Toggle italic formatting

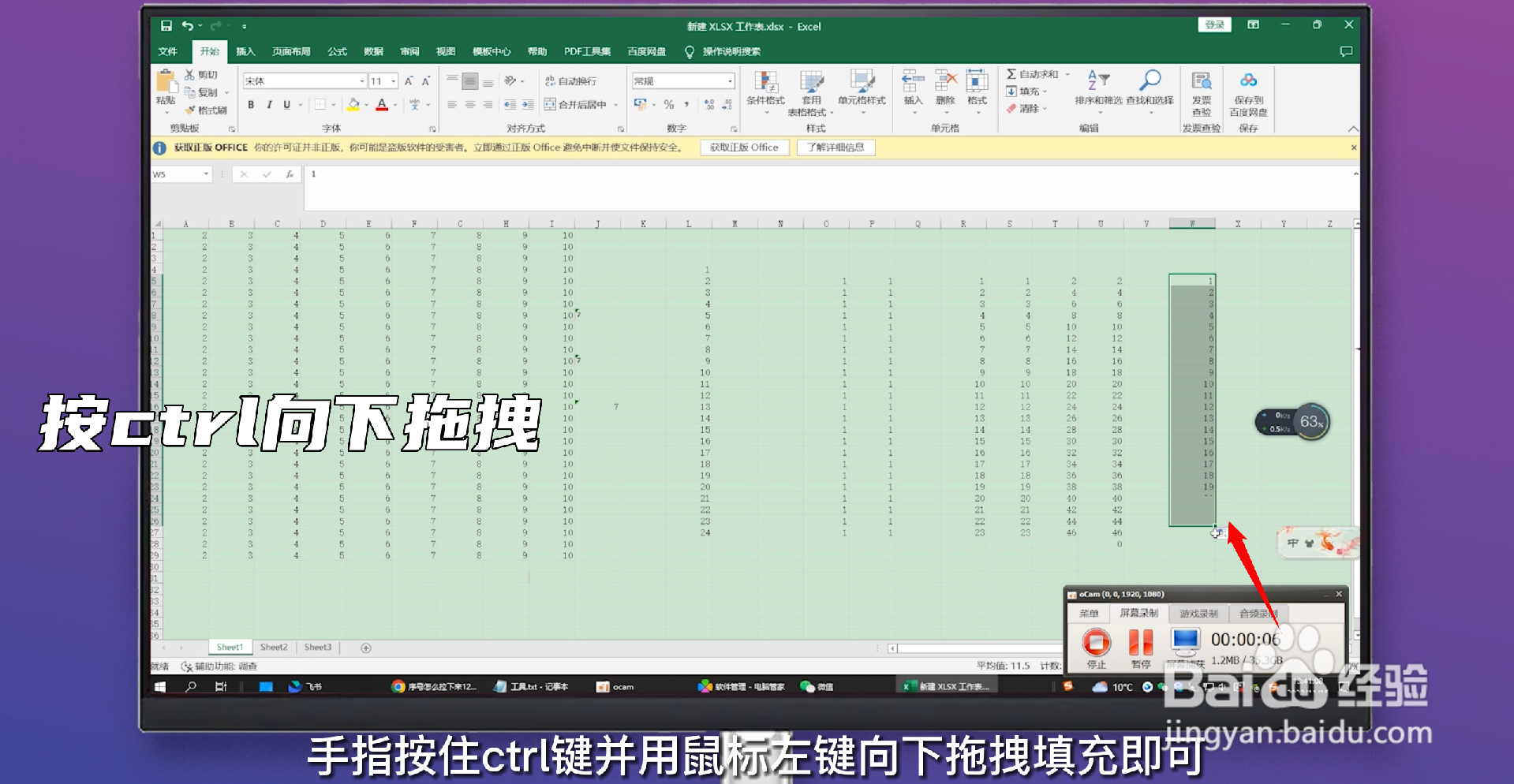pos(269,103)
